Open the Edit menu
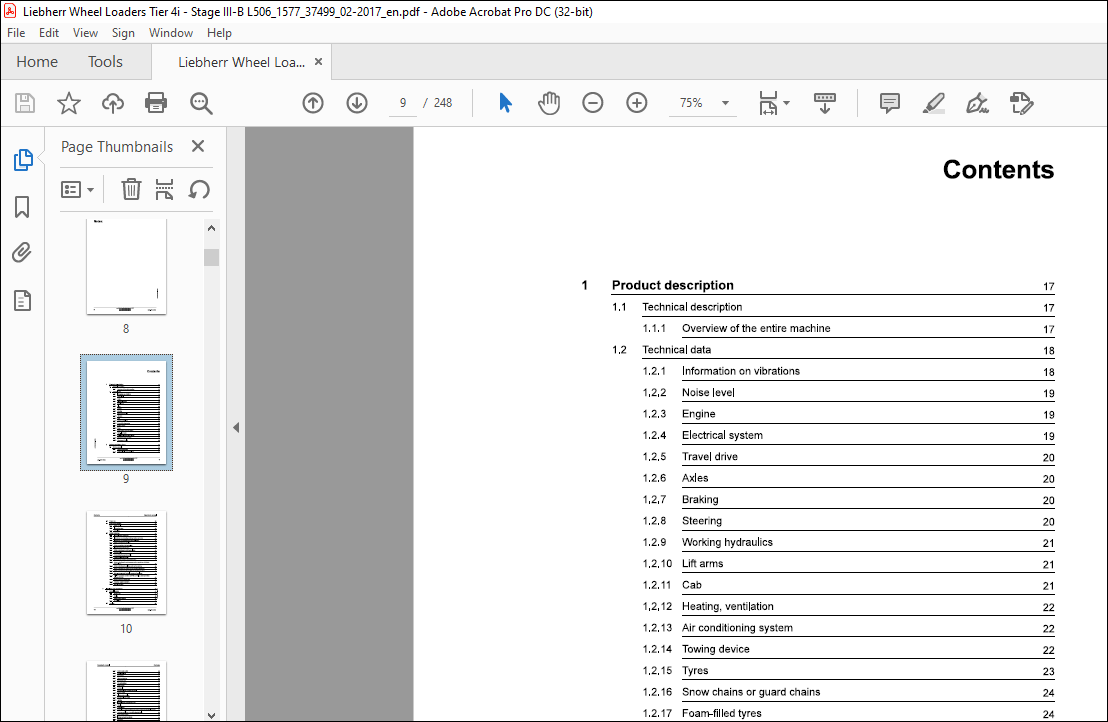Viewport: 1108px width, 722px height. 49,32
